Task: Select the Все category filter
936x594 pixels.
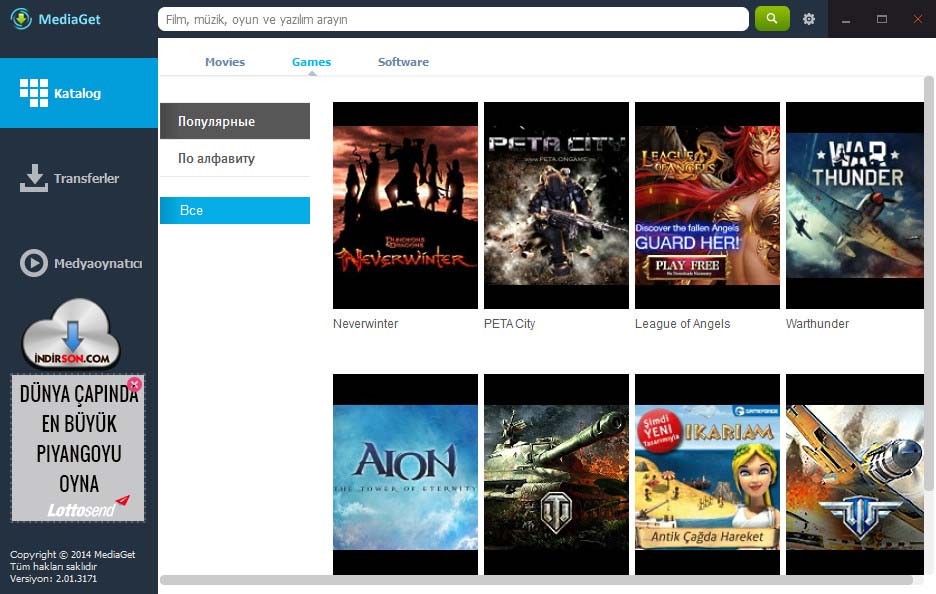Action: click(235, 210)
